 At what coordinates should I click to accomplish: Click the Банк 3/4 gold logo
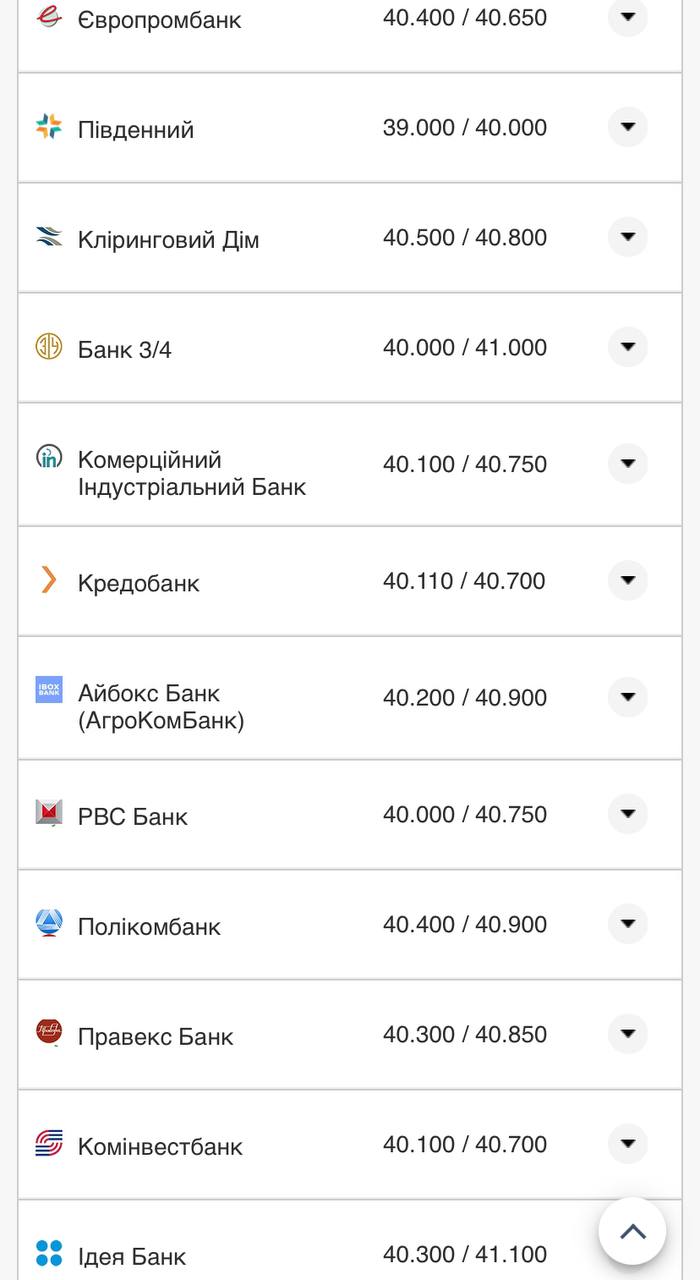[49, 347]
